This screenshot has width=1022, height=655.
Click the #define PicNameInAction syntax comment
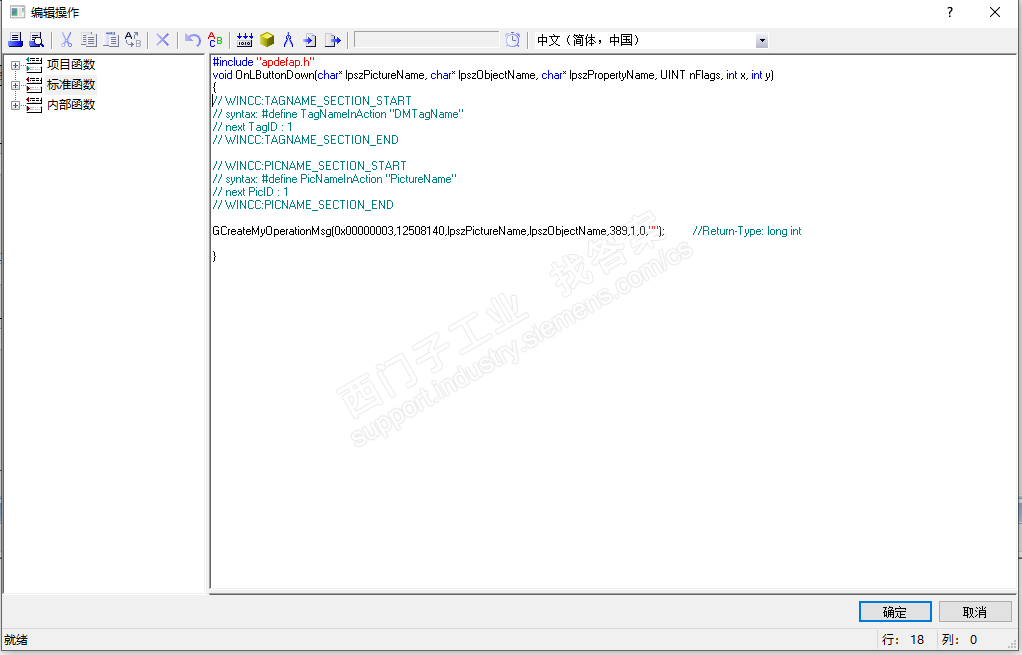[x=334, y=179]
